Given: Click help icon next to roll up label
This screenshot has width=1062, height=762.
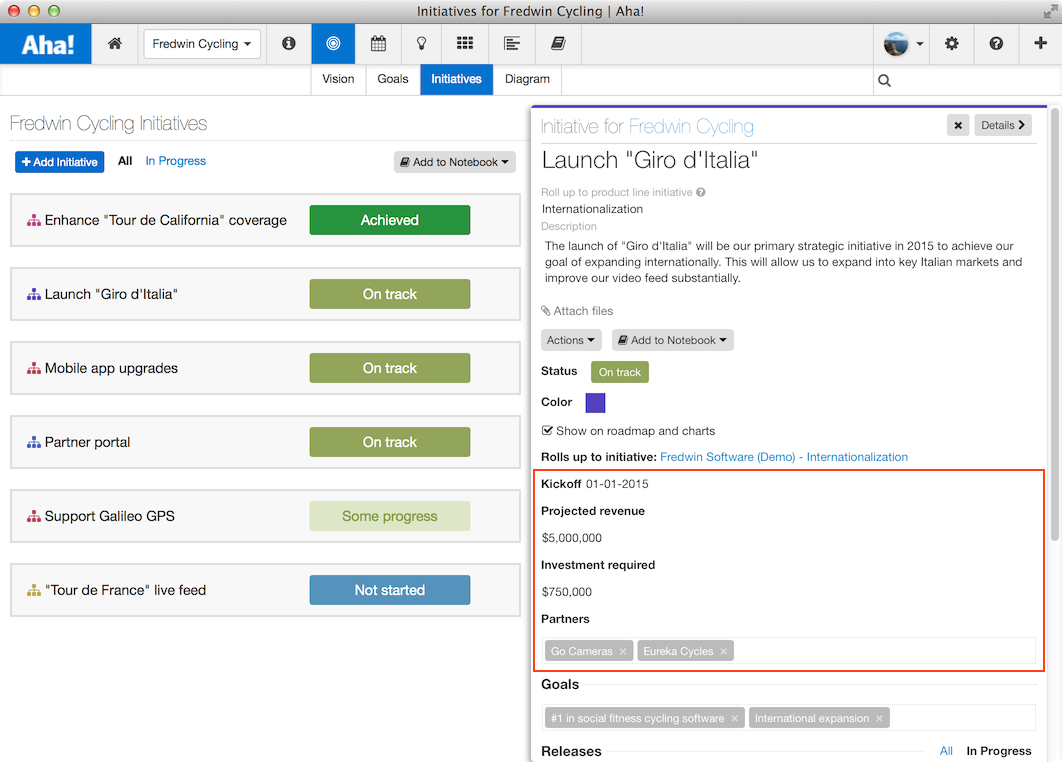Looking at the screenshot, I should pos(701,192).
